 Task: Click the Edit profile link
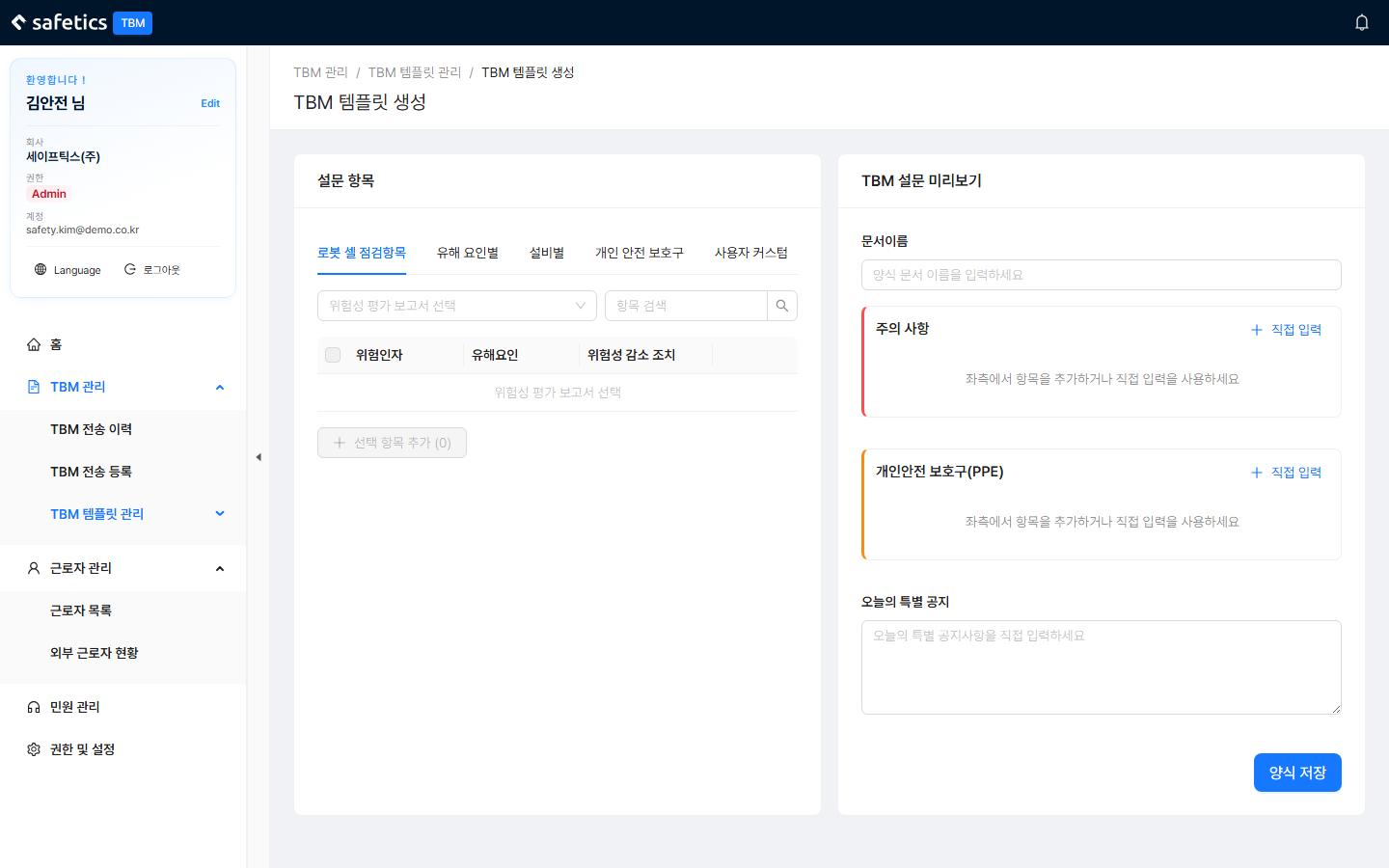click(210, 103)
